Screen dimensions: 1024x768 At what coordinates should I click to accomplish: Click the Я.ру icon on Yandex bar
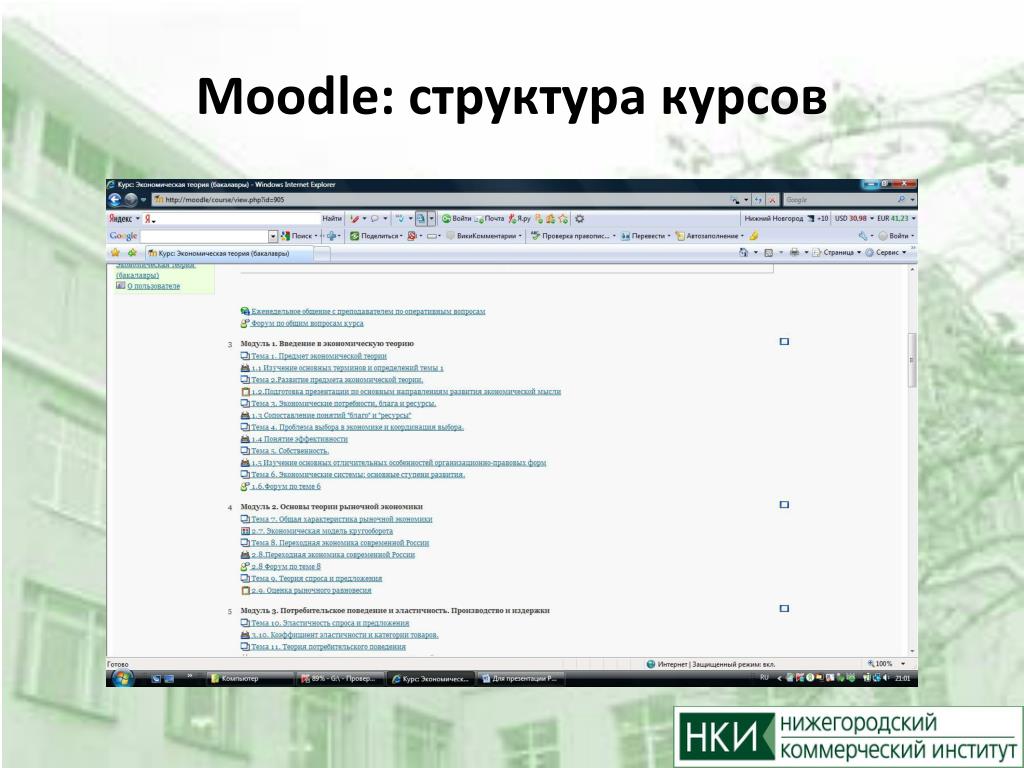pyautogui.click(x=519, y=219)
